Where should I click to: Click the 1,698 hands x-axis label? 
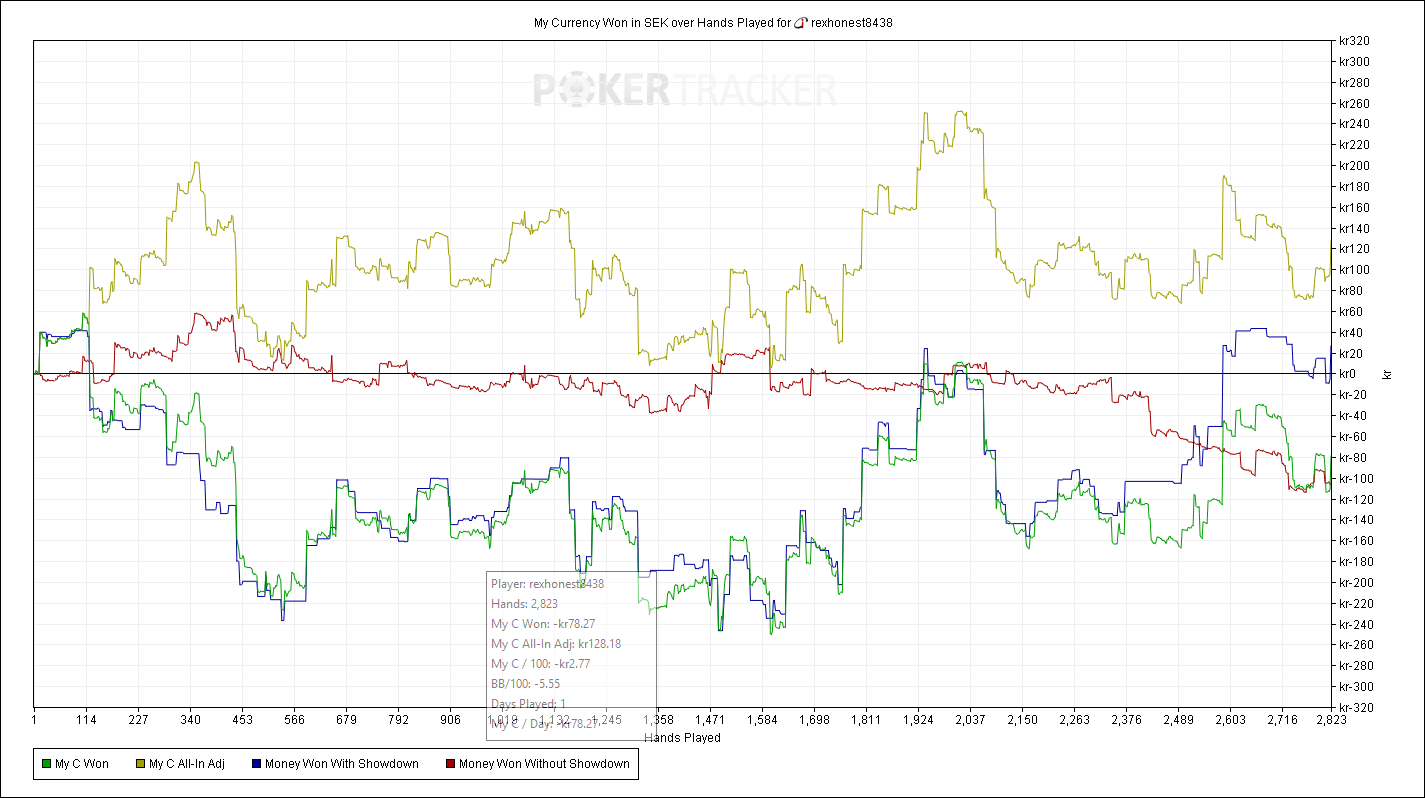(x=815, y=719)
